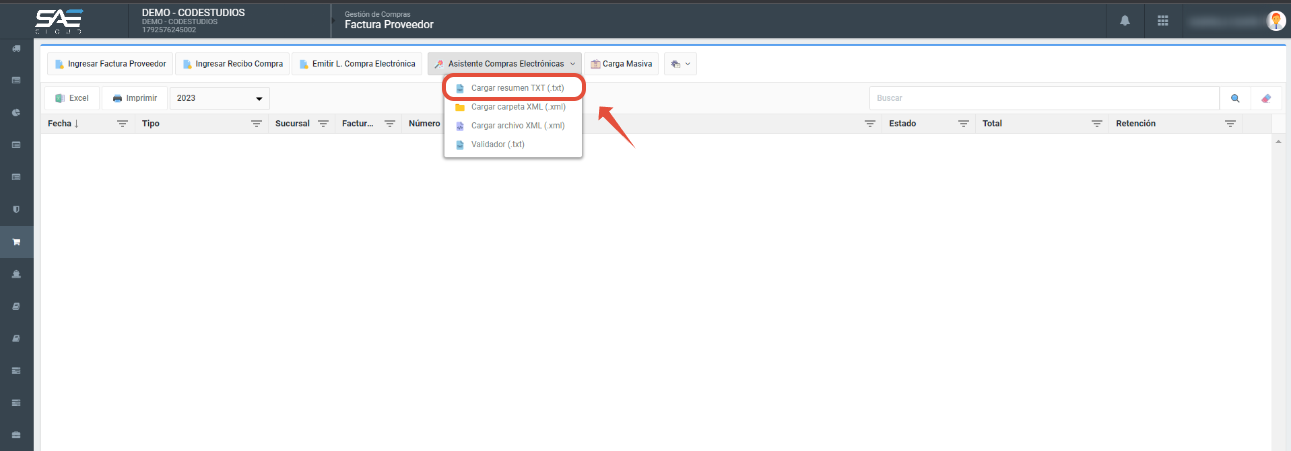Sort by the Tipo column header
The height and width of the screenshot is (451, 1291).
click(151, 124)
